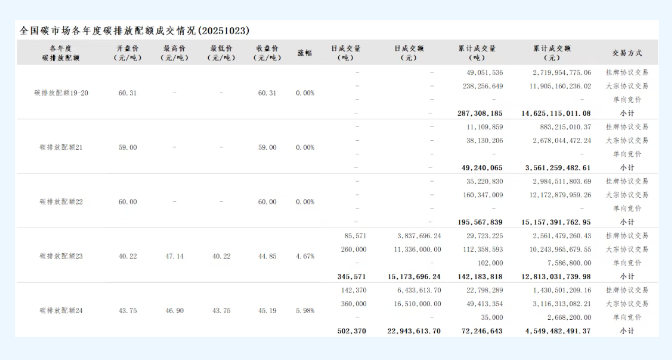Click the 涨幅 column header
Viewport: 672px width, 360px height.
pos(305,53)
